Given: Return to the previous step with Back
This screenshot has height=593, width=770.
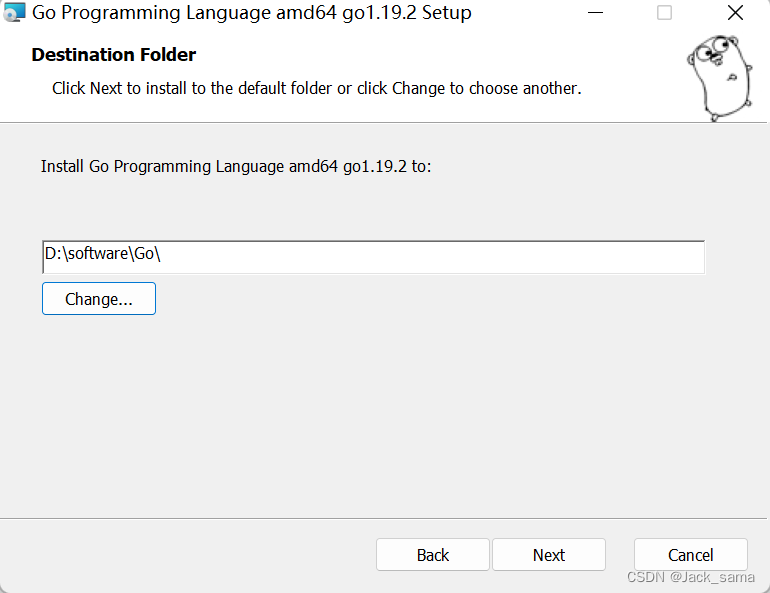Looking at the screenshot, I should tap(433, 555).
